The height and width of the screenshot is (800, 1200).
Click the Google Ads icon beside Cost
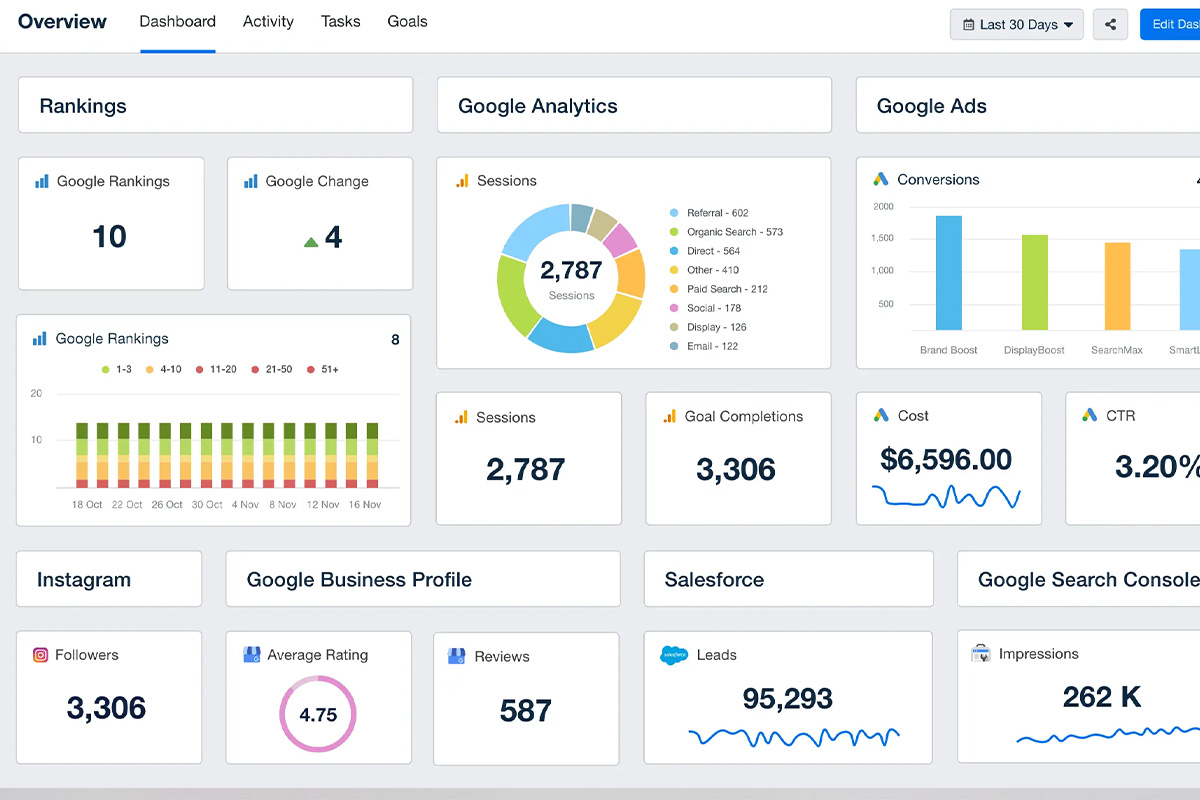pos(881,415)
